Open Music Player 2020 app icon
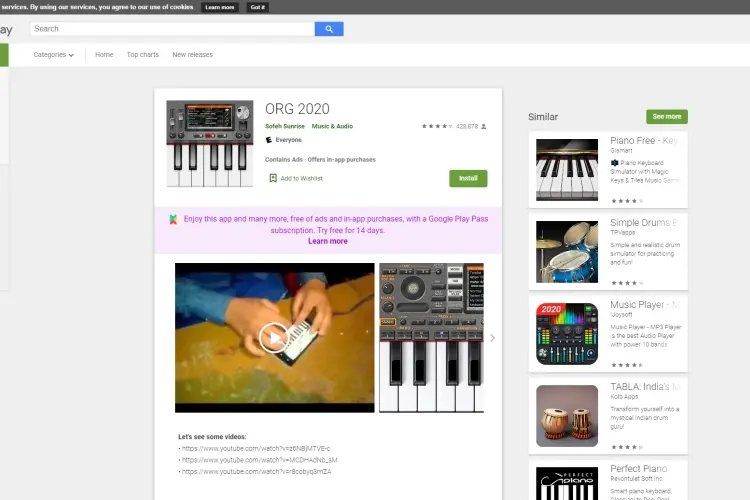This screenshot has height=500, width=750. (x=567, y=334)
